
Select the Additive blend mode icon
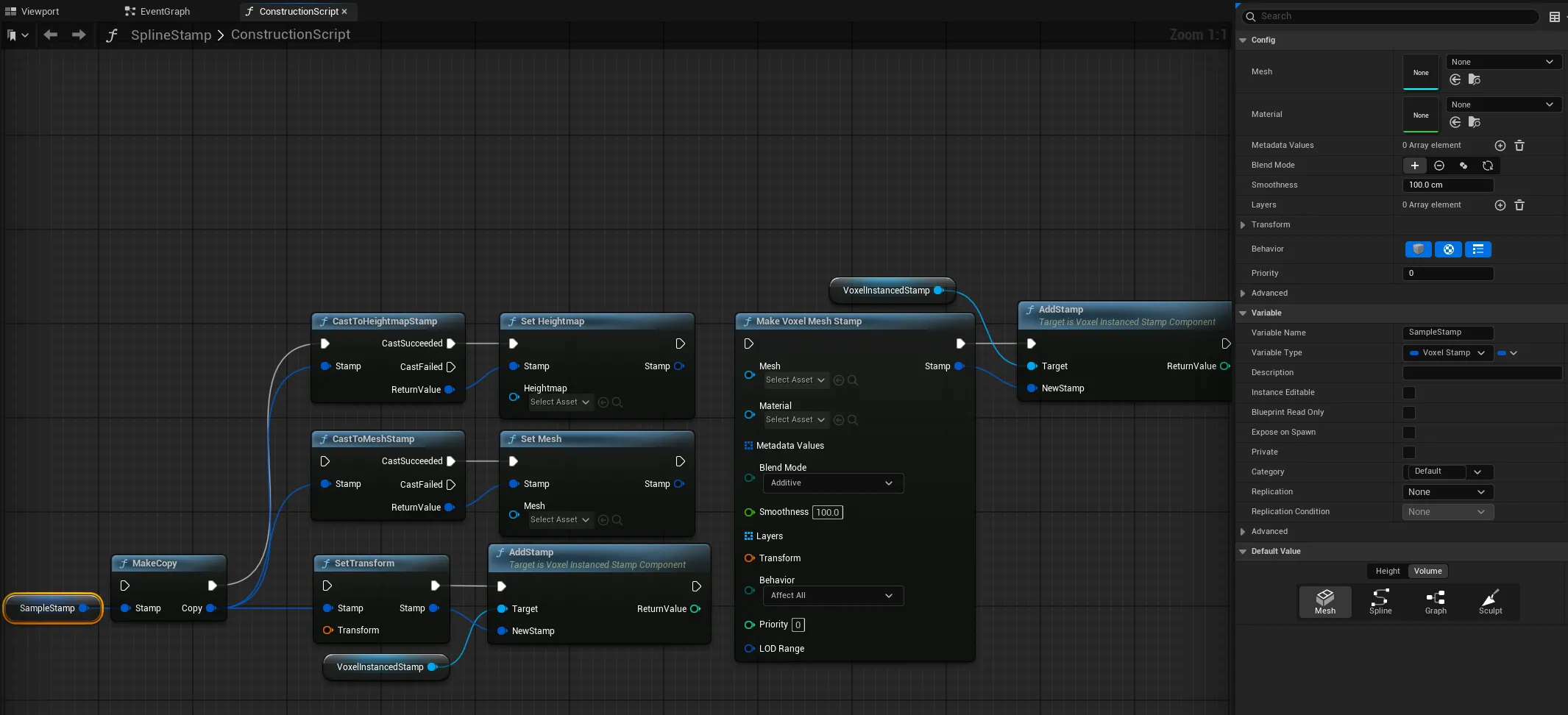pos(1413,166)
